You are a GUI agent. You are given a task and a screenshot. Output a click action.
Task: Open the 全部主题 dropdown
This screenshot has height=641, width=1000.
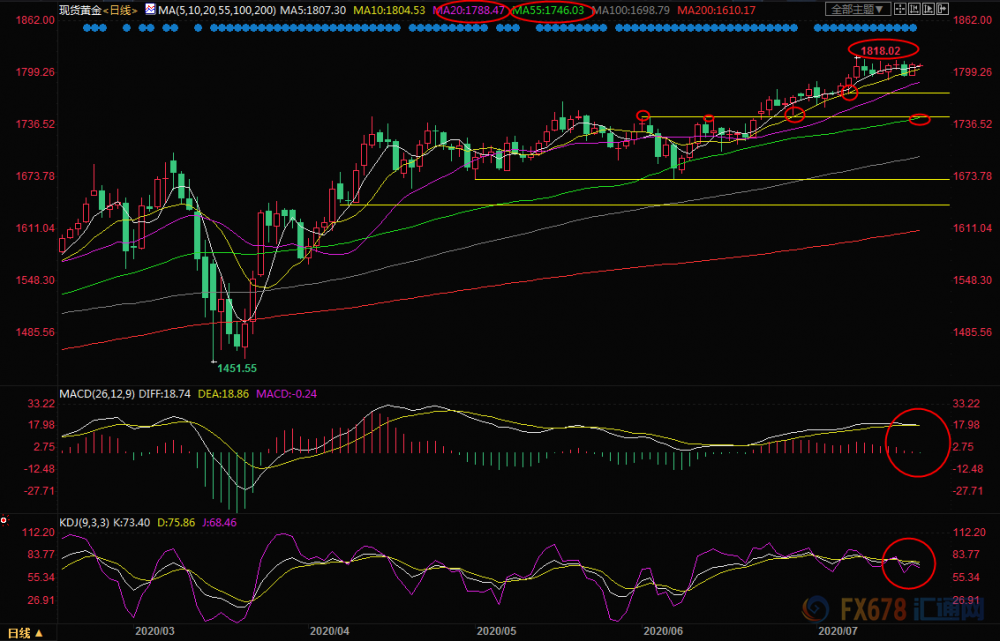coord(858,9)
